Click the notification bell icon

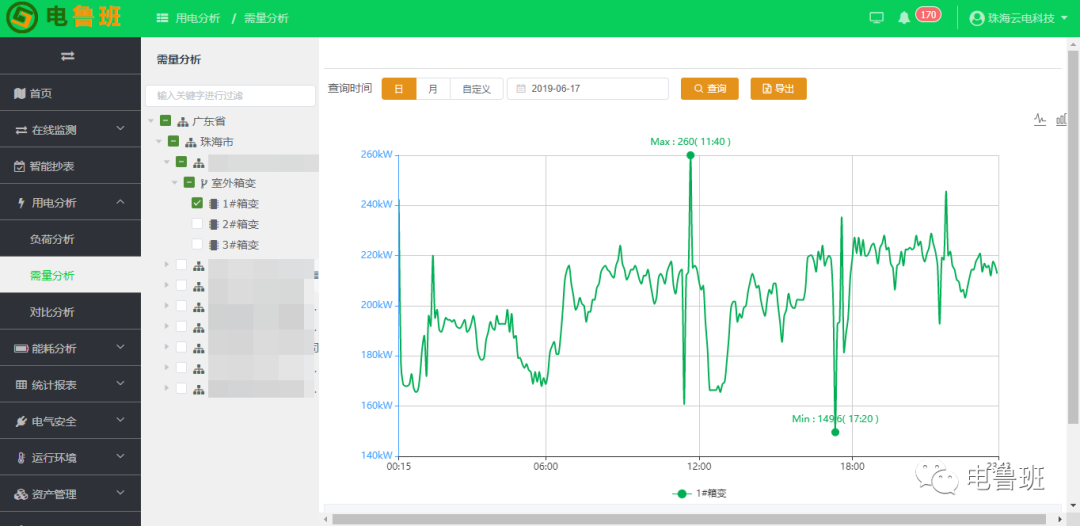pos(904,17)
